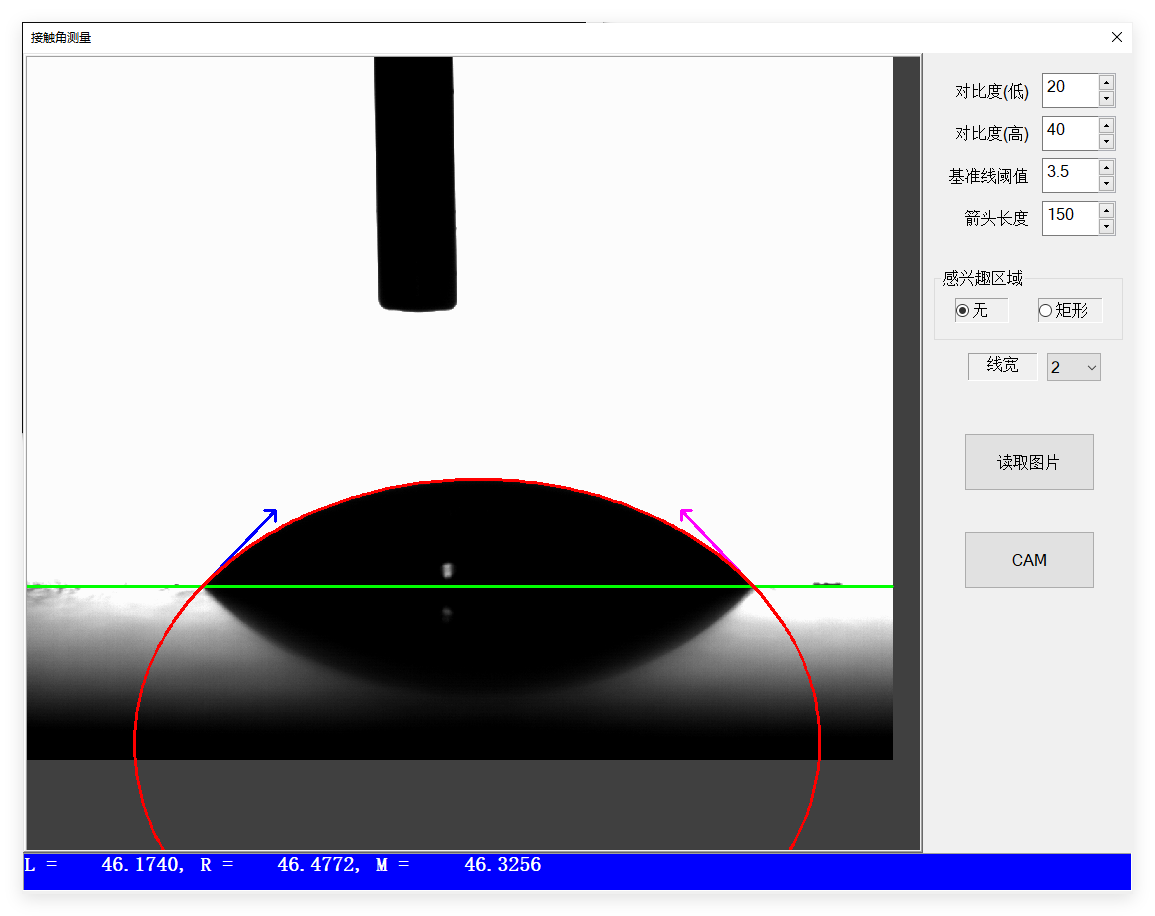Focus the 箭头长度 input field

[x=1069, y=218]
